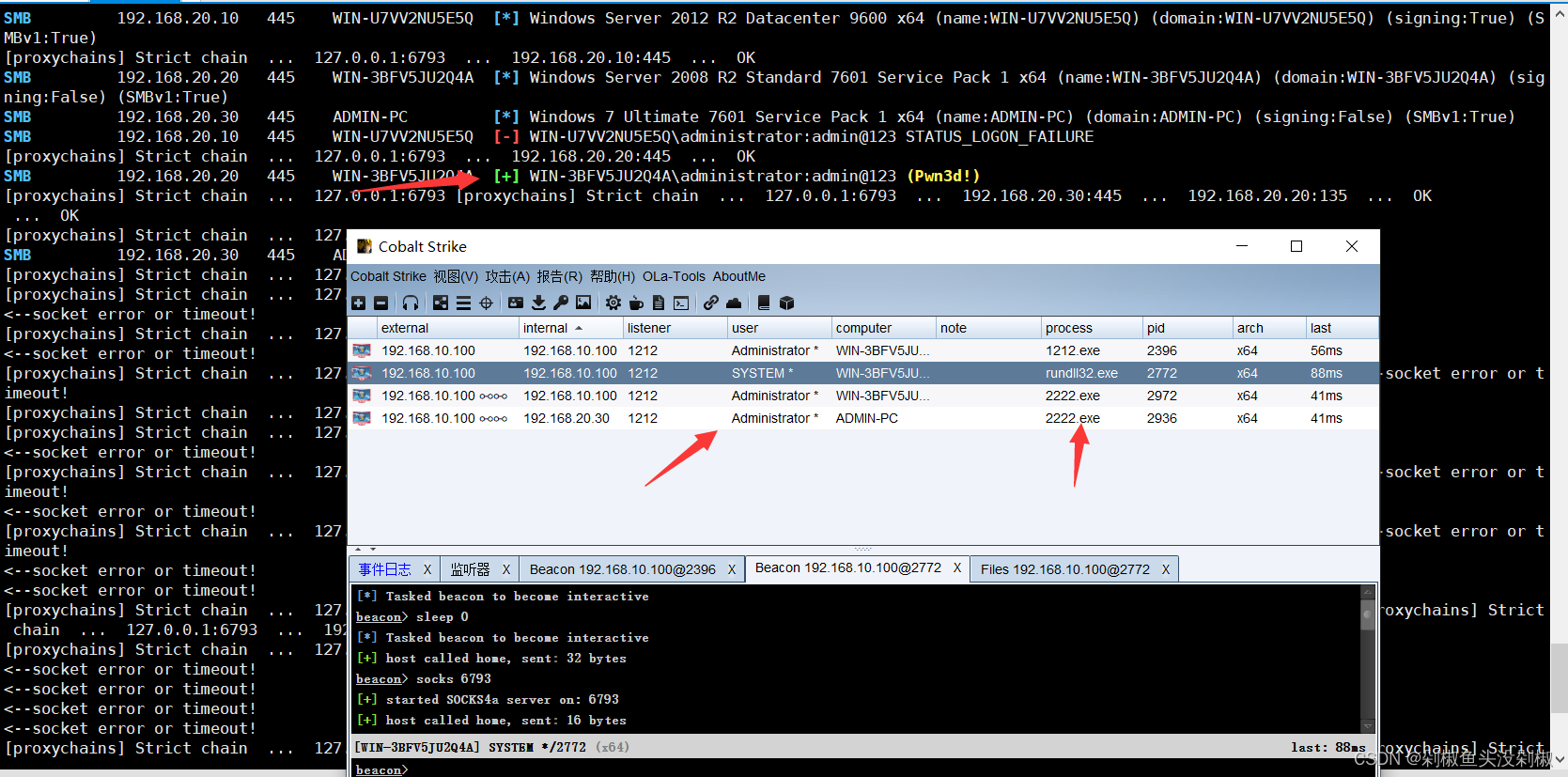This screenshot has height=777, width=1568.
Task: Close the Files @2772 tab
Action: pyautogui.click(x=1166, y=569)
